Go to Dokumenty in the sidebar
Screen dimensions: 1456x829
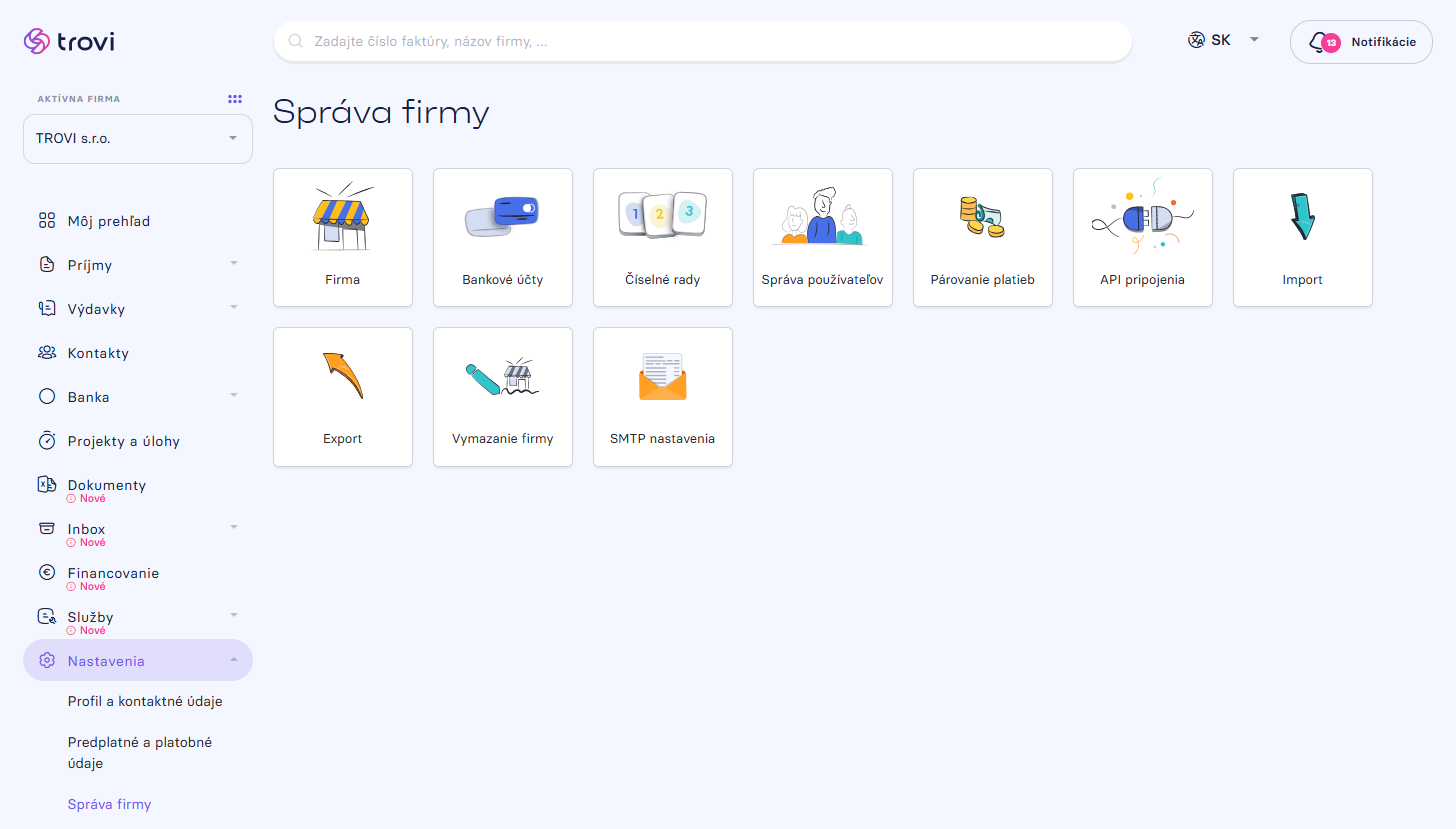tap(107, 485)
